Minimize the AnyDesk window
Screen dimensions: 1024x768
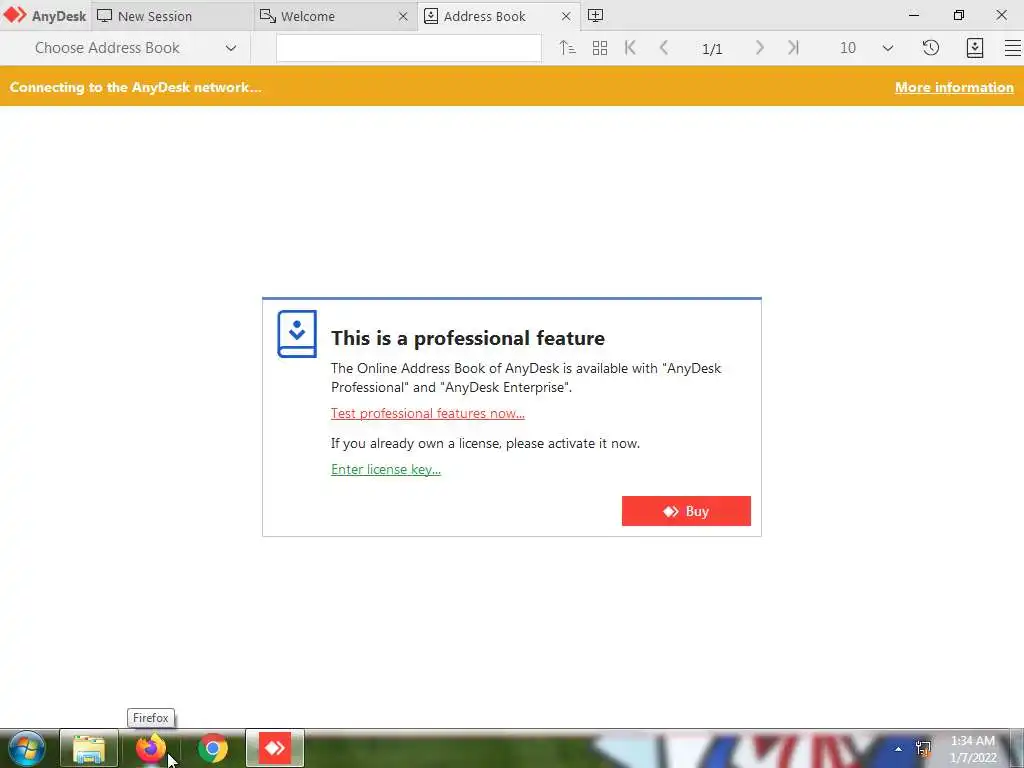(914, 15)
